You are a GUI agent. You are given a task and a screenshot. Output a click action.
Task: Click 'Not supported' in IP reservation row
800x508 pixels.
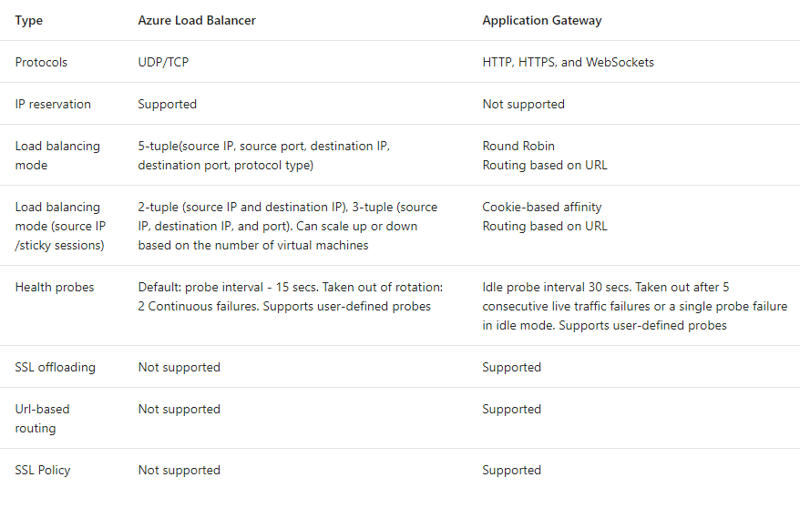[523, 104]
